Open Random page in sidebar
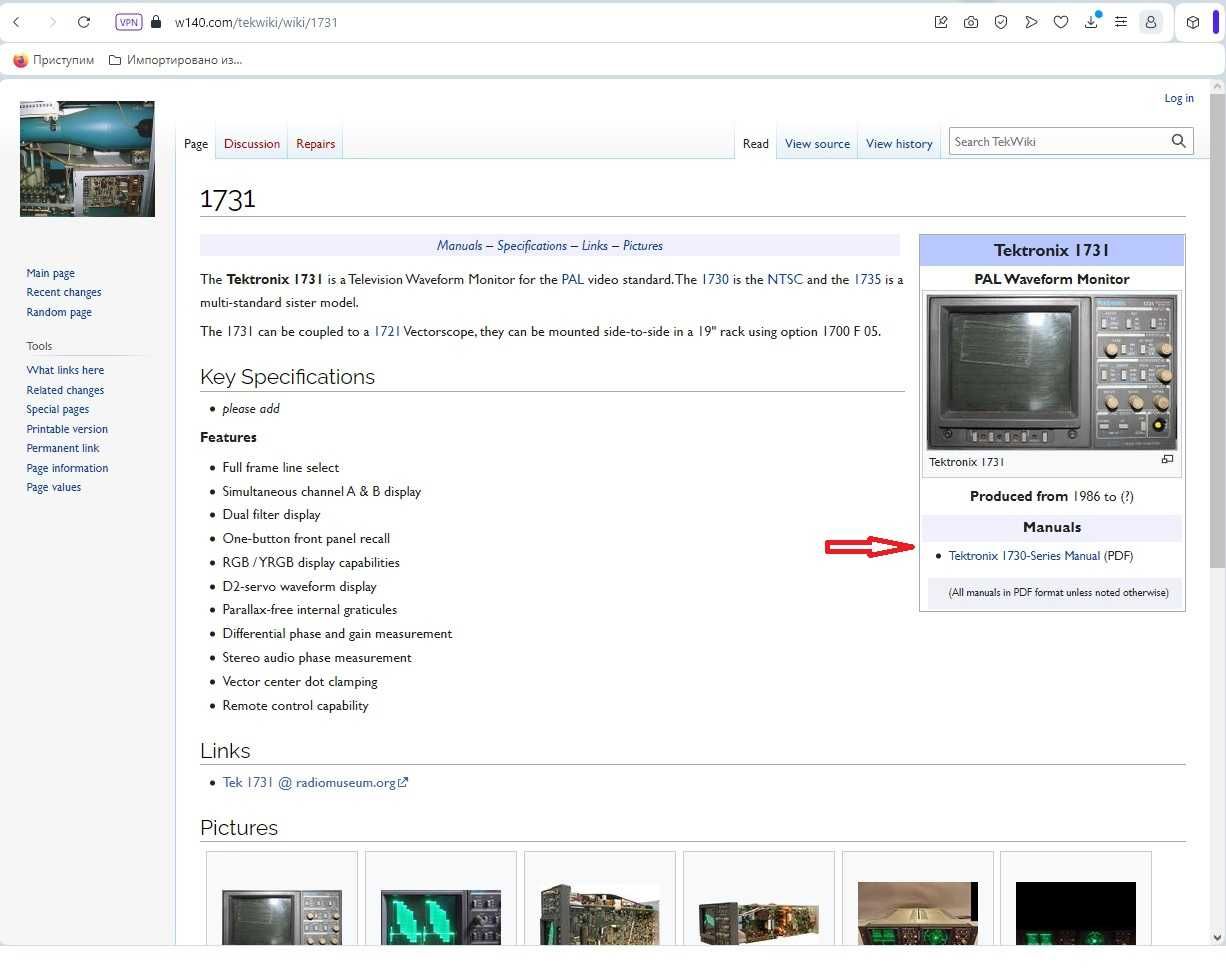1226x973 pixels. (x=59, y=312)
